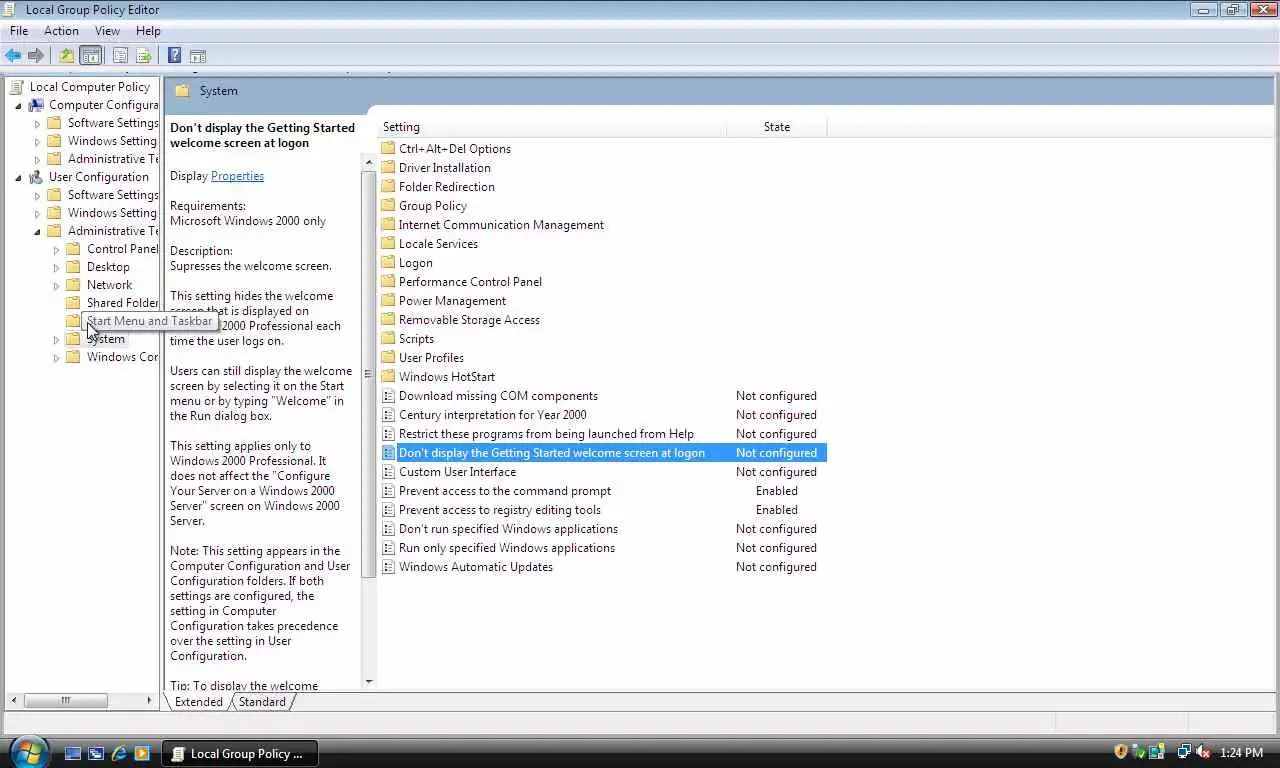Image resolution: width=1280 pixels, height=768 pixels.
Task: Click the tree pane horizontal scrollbar thumb
Action: pos(66,701)
